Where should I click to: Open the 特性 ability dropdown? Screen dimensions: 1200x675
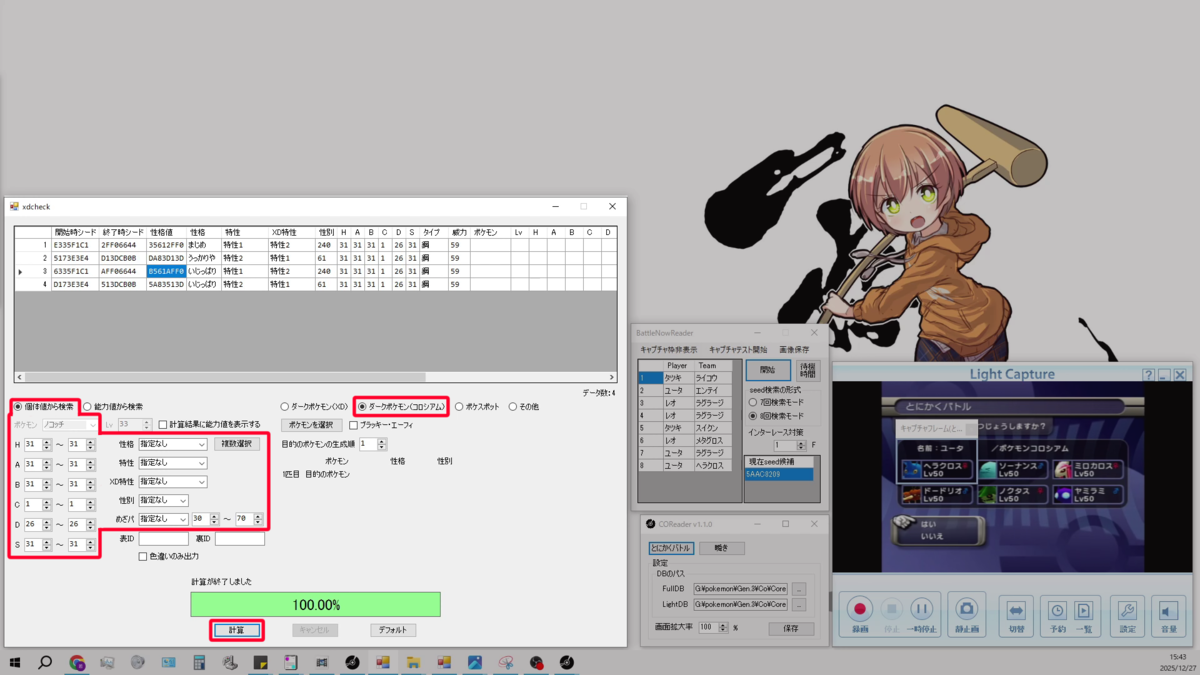pos(173,463)
